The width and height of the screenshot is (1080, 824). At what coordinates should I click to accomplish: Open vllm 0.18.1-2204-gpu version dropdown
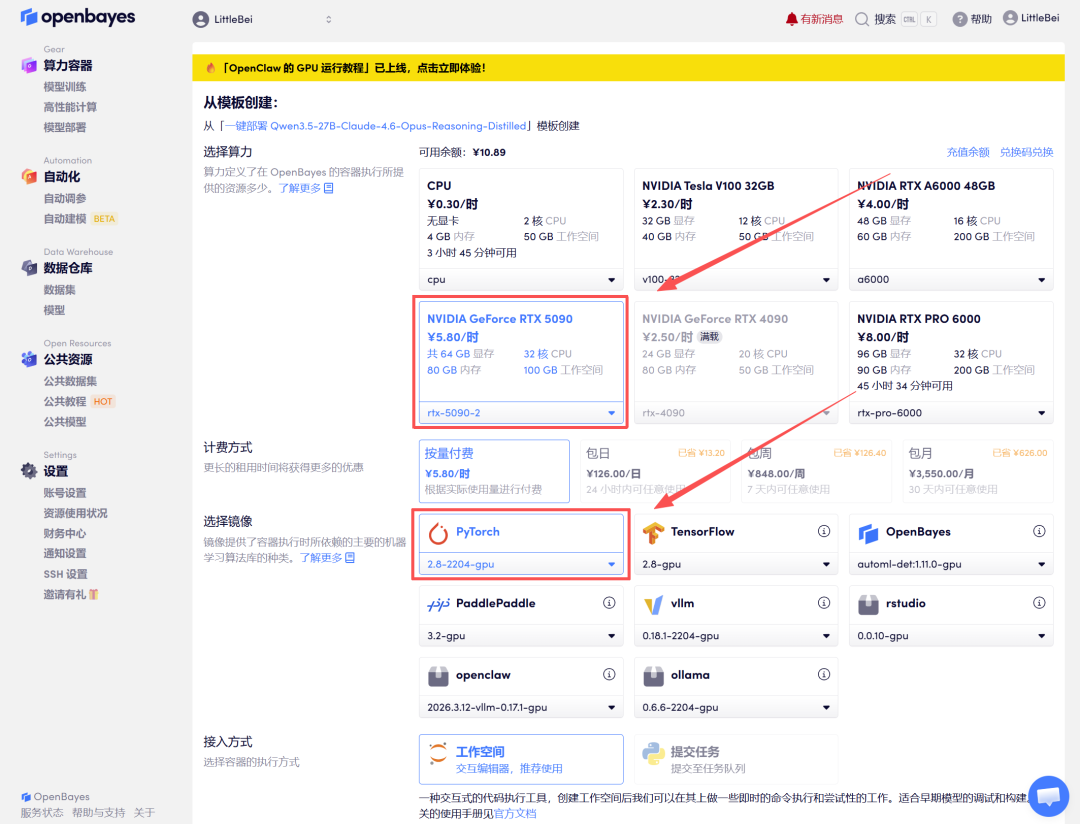tap(736, 635)
